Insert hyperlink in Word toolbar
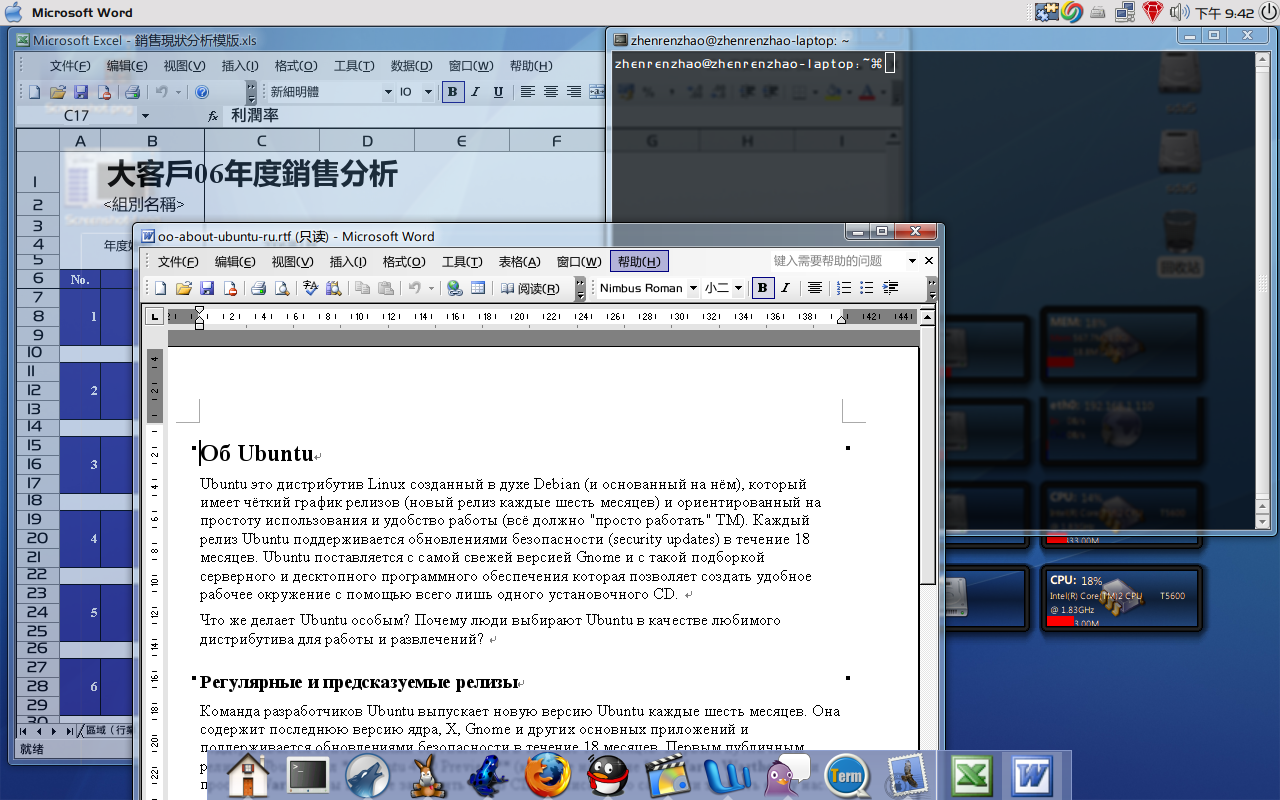The height and width of the screenshot is (800, 1280). point(455,288)
